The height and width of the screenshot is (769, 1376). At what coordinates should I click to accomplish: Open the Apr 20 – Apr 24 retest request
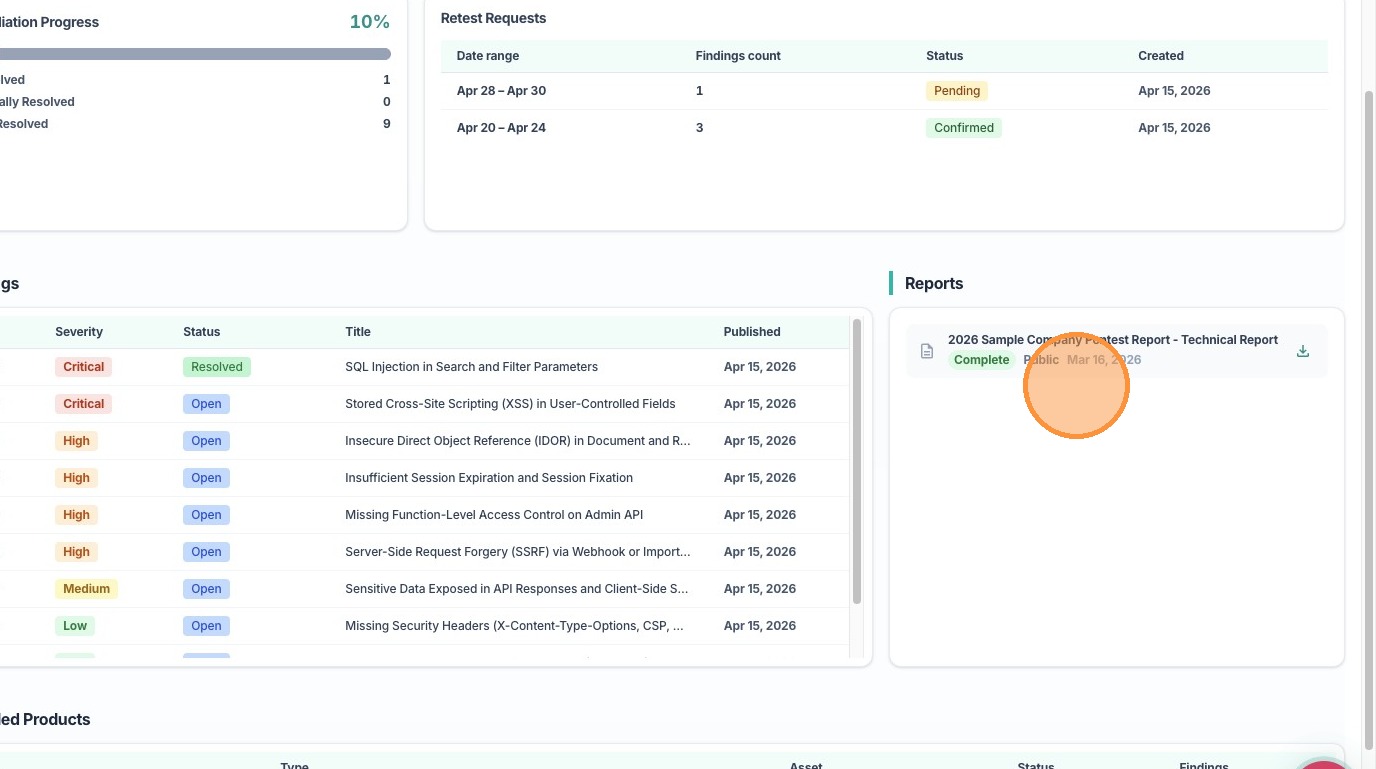coord(884,128)
